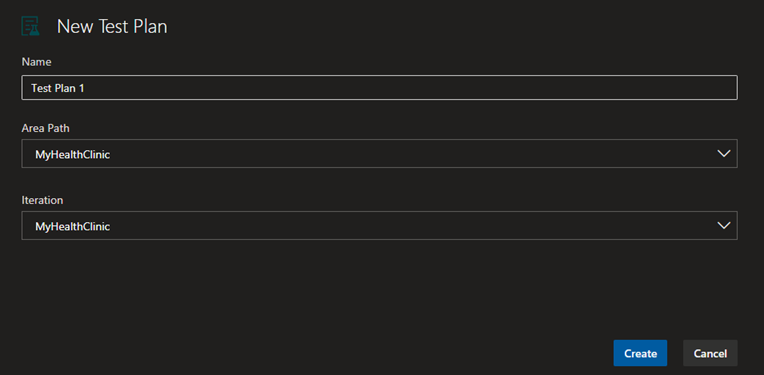Screen dimensions: 764x375
Task: Click the Area Path label
Action: click(x=45, y=128)
